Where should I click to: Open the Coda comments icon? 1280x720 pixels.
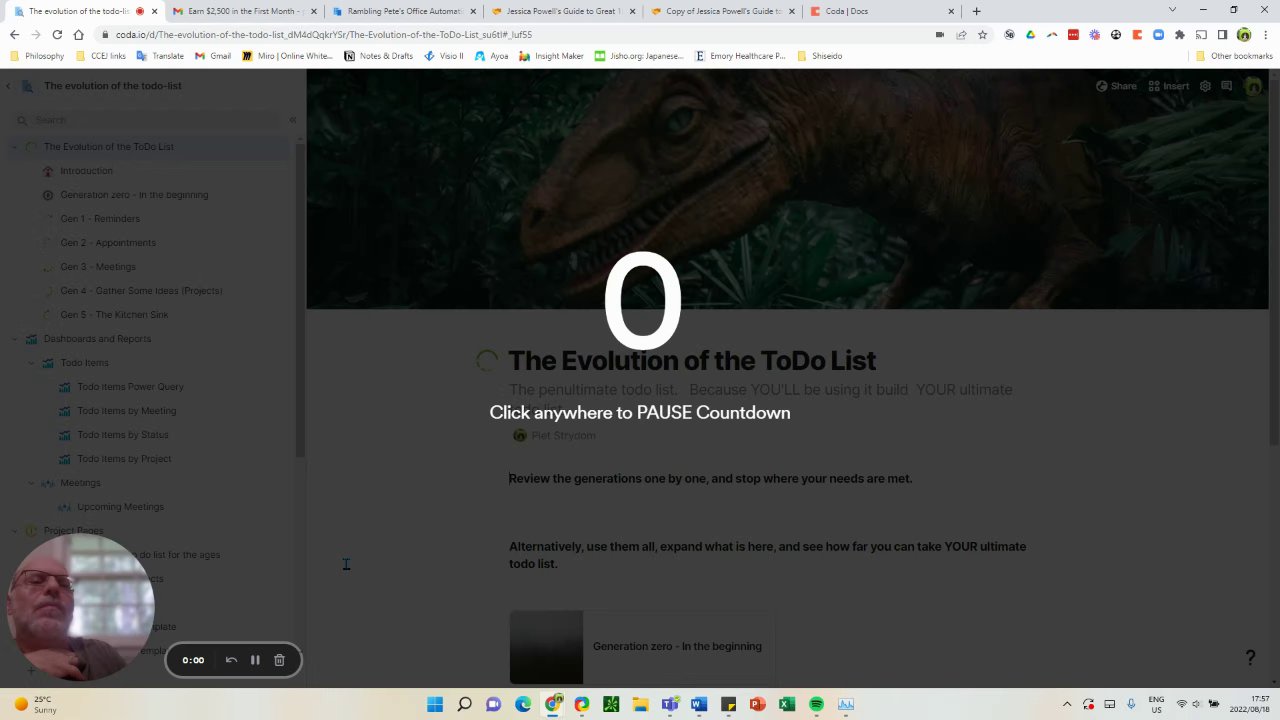tap(1227, 86)
